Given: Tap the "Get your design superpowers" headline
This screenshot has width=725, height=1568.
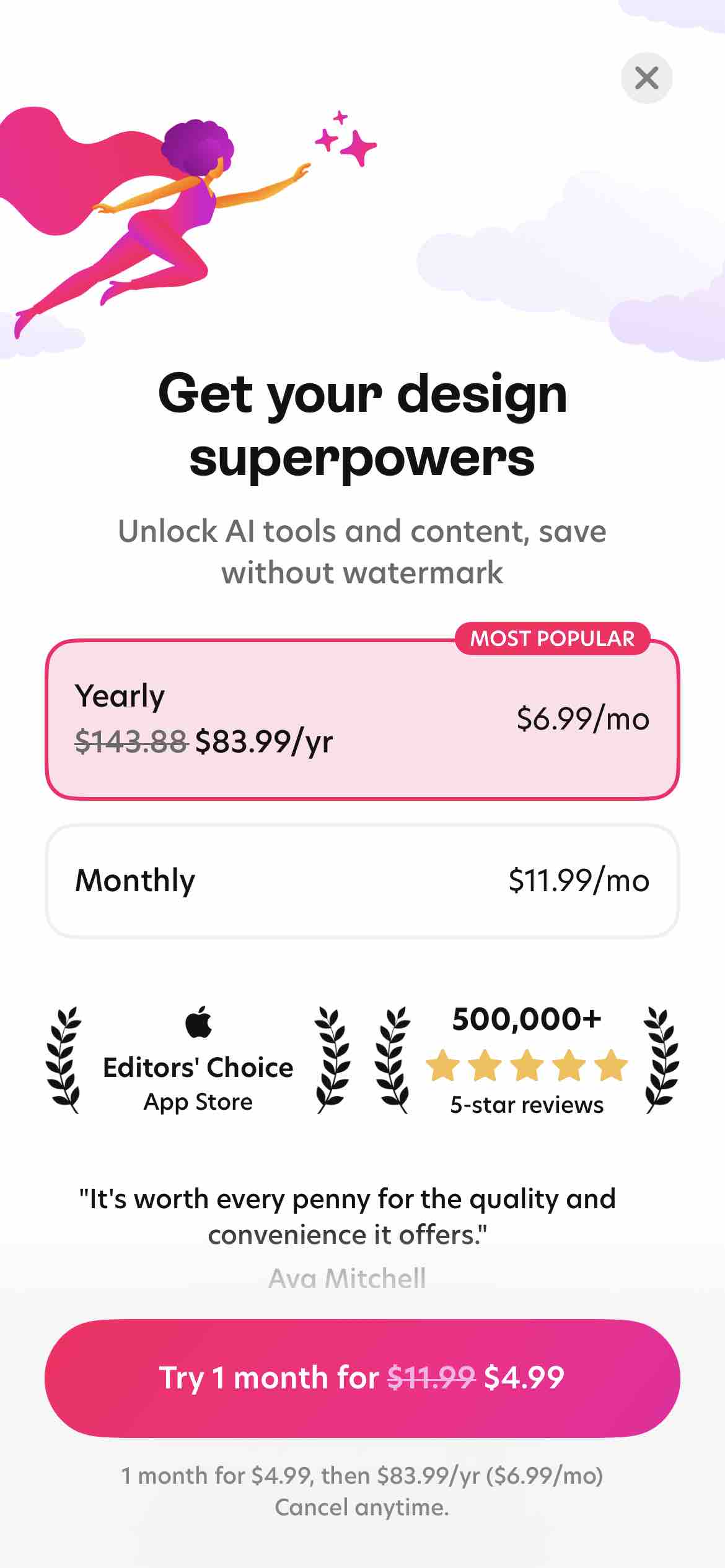Looking at the screenshot, I should pyautogui.click(x=362, y=425).
